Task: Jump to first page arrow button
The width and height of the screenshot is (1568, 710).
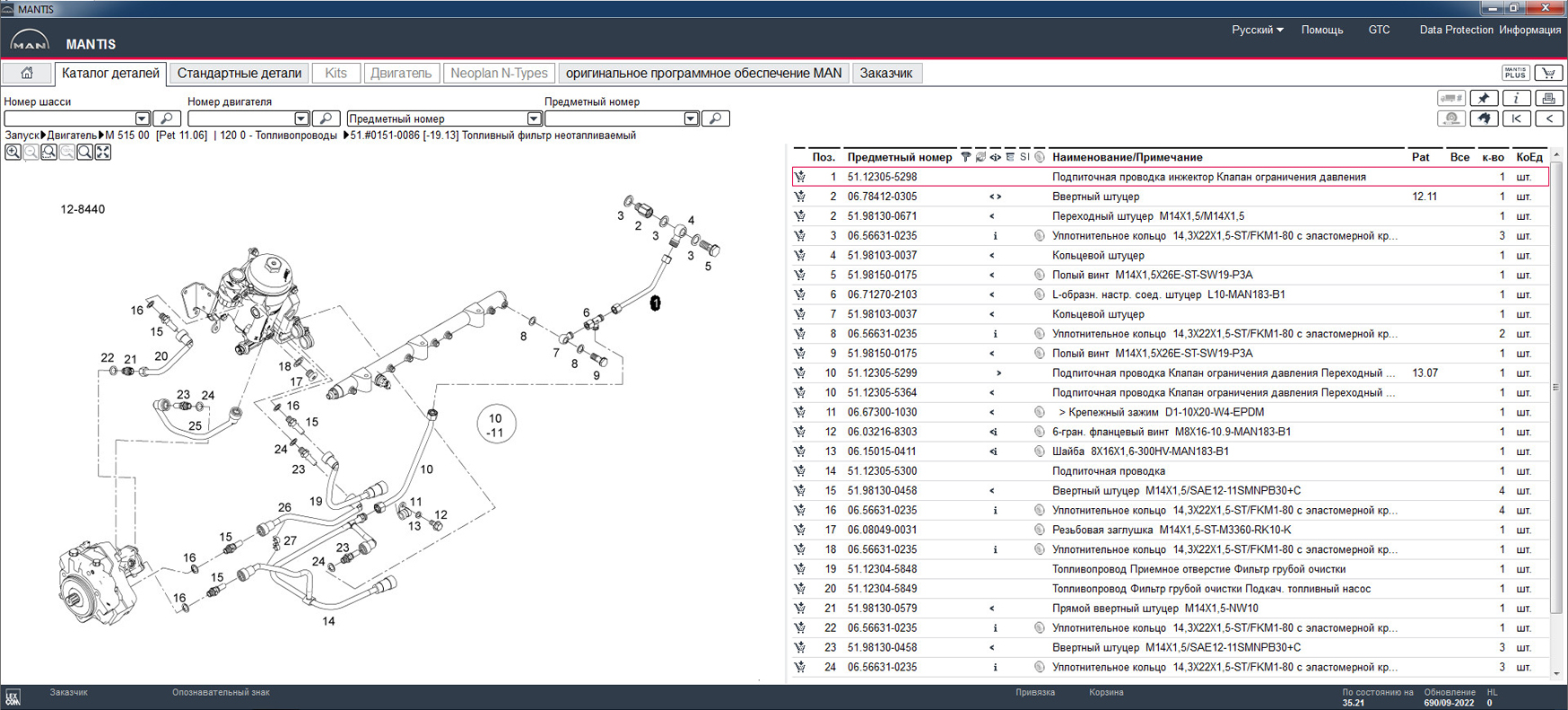Action: coord(1516,118)
